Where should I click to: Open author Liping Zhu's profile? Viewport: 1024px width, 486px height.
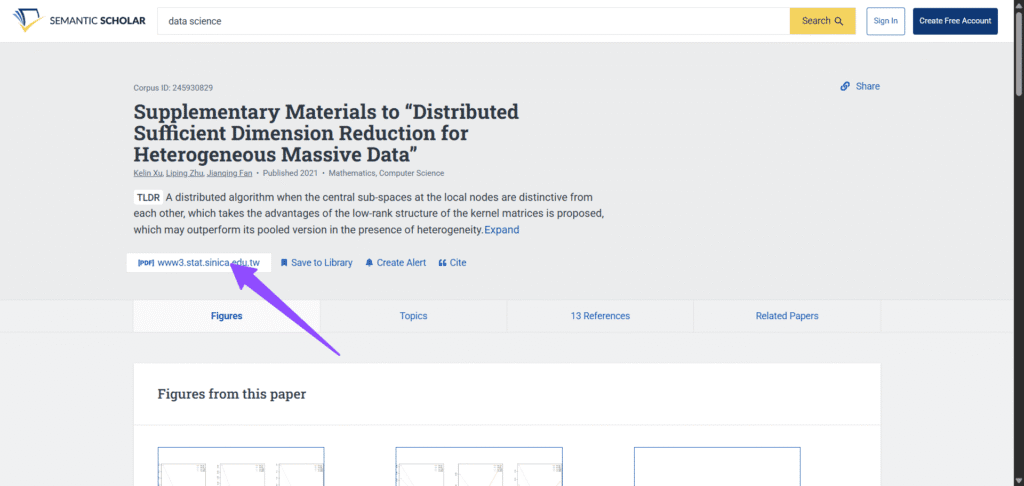[x=184, y=173]
